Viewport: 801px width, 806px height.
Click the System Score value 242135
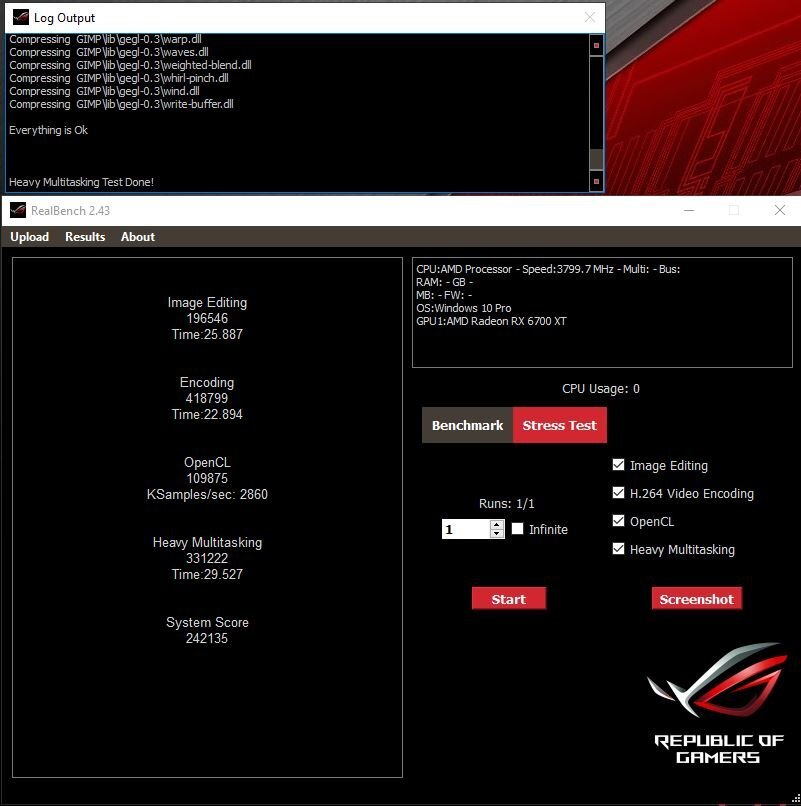pos(207,638)
